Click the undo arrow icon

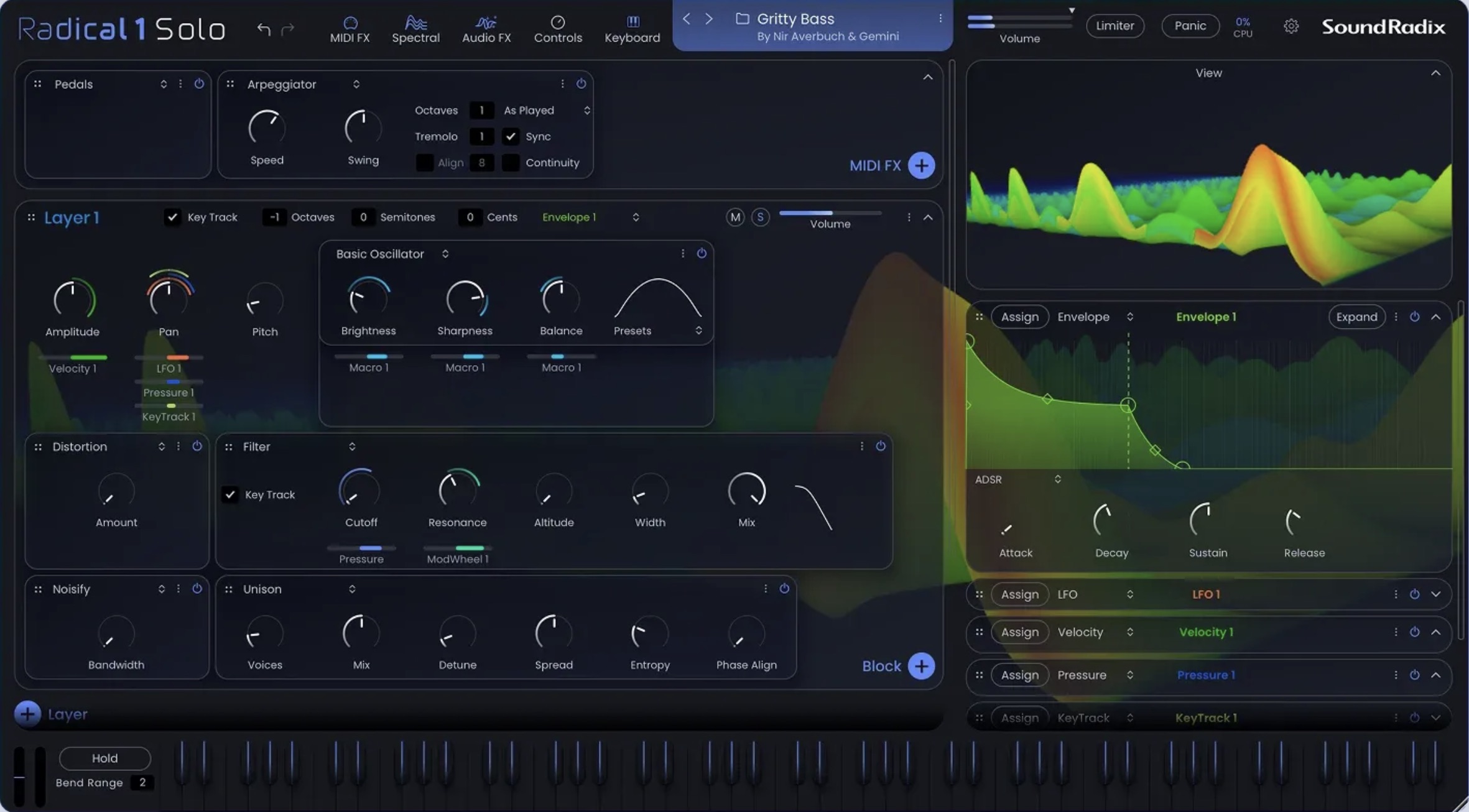pos(264,29)
